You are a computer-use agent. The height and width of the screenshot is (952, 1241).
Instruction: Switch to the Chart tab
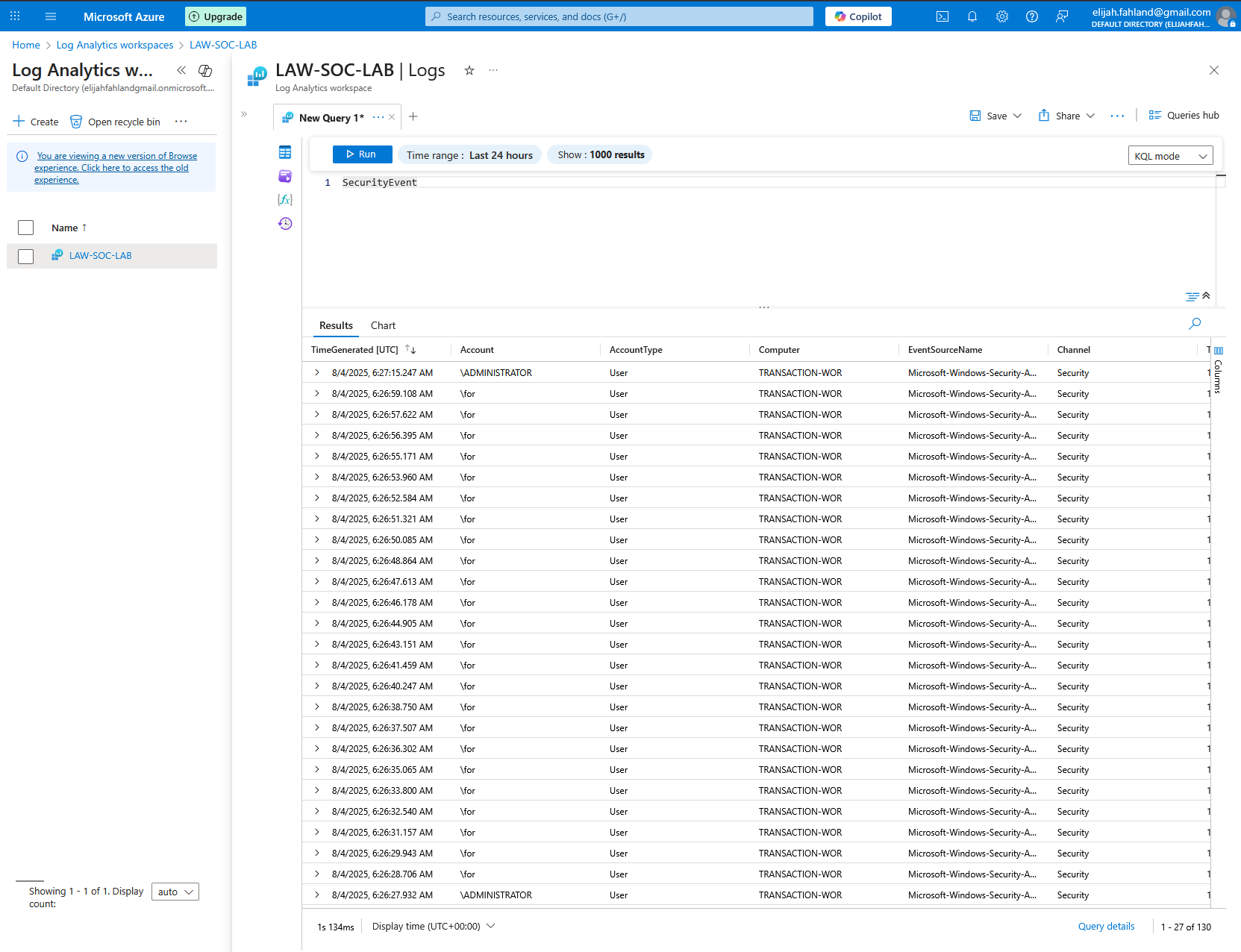(x=383, y=325)
